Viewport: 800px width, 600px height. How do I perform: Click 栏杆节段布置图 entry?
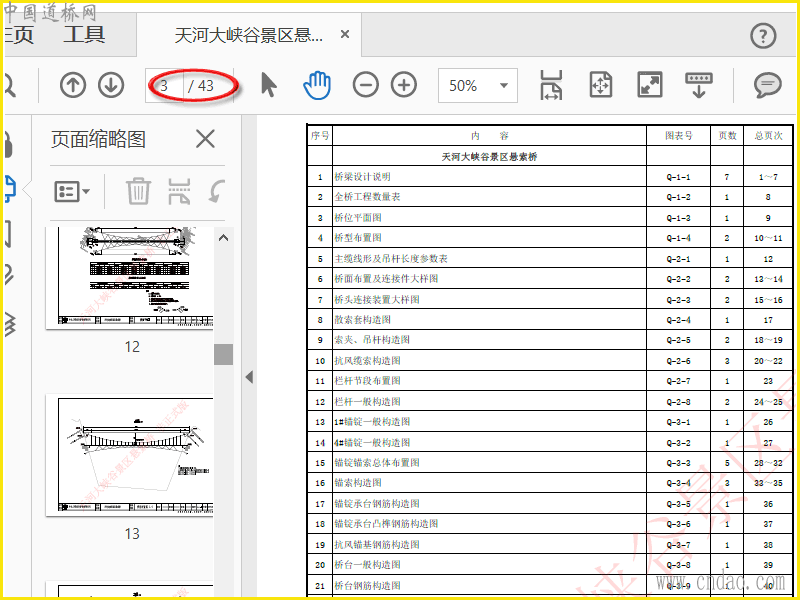pos(367,381)
